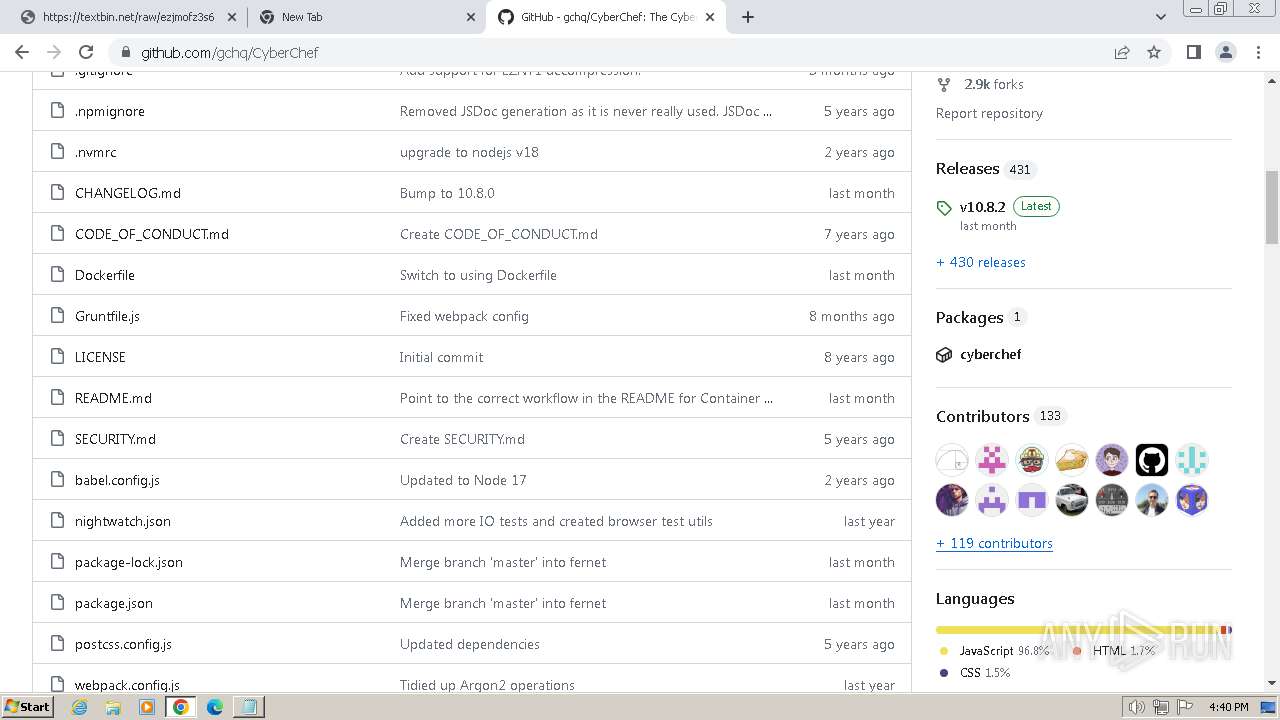This screenshot has width=1280, height=720.
Task: Open the LICENSE file
Action: [x=100, y=357]
